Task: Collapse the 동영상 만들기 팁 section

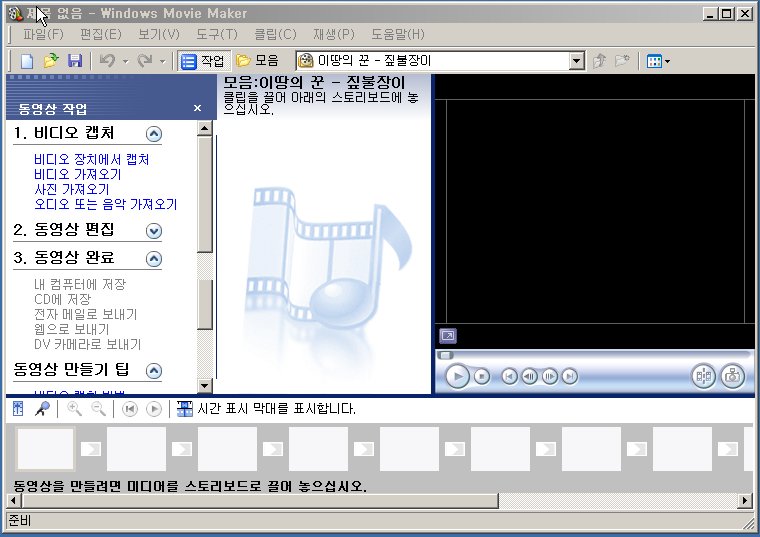Action: click(154, 371)
